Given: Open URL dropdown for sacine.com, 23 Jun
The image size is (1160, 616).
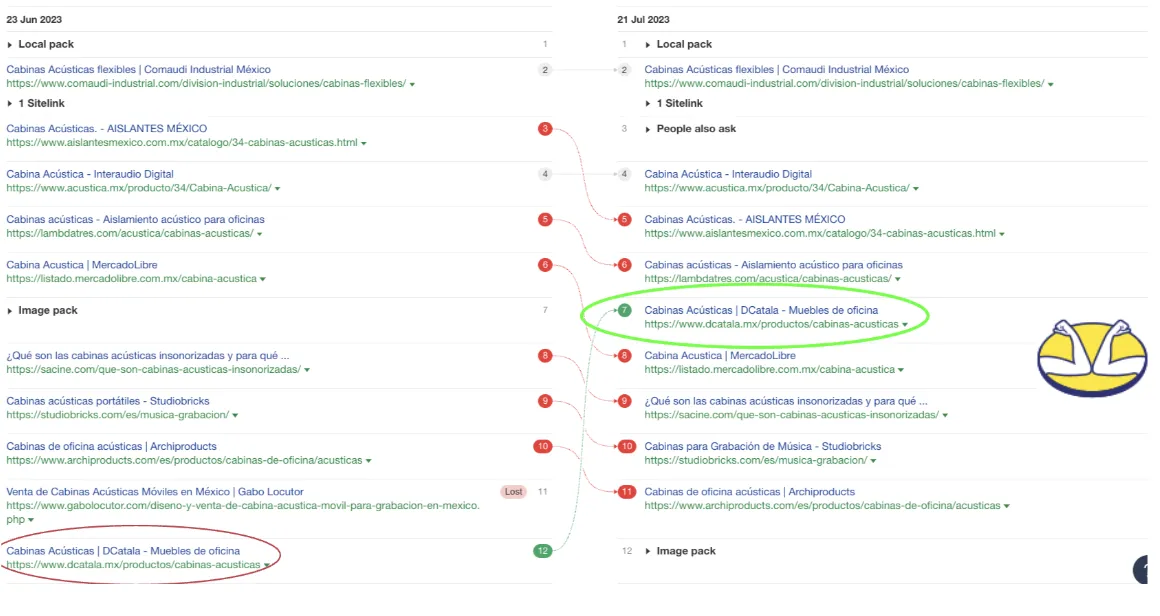Looking at the screenshot, I should 307,370.
